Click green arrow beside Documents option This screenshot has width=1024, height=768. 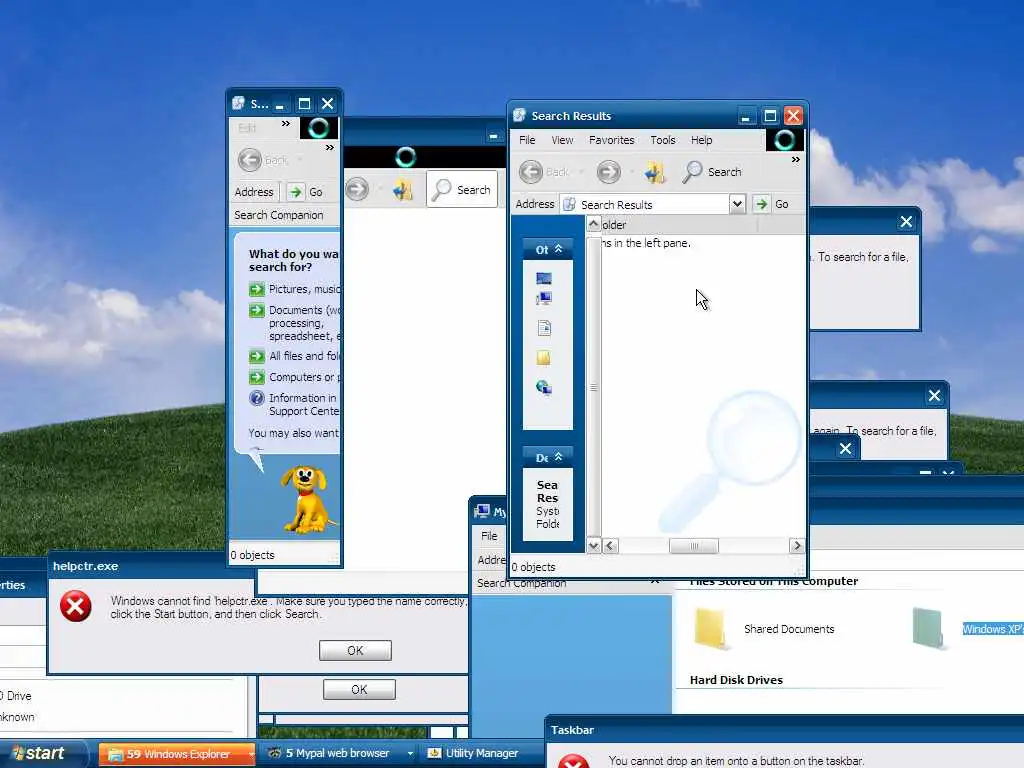click(257, 310)
